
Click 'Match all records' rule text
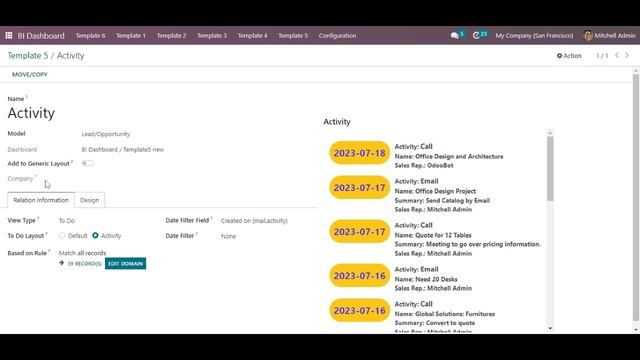click(x=82, y=253)
